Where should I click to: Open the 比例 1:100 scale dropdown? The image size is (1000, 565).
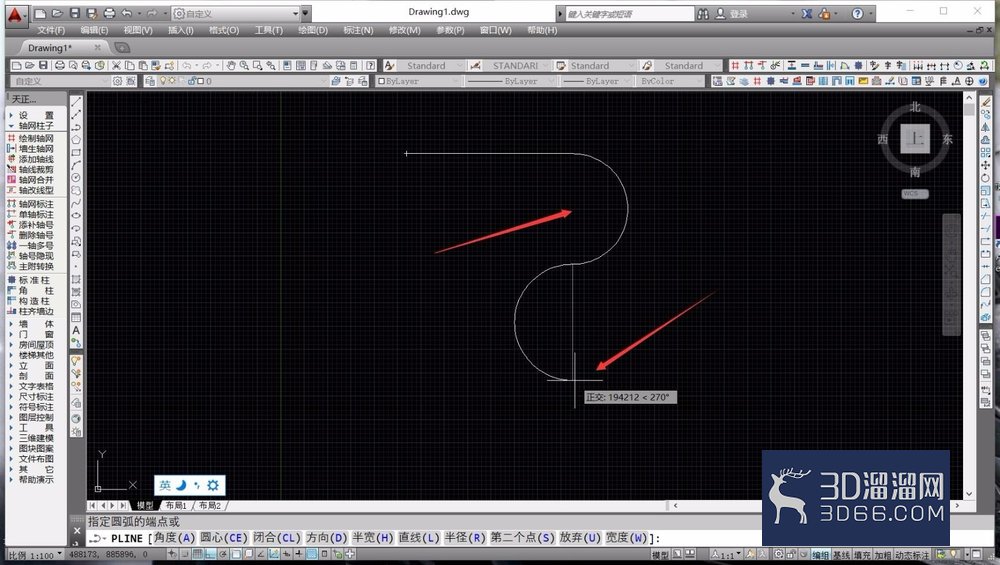coord(34,555)
